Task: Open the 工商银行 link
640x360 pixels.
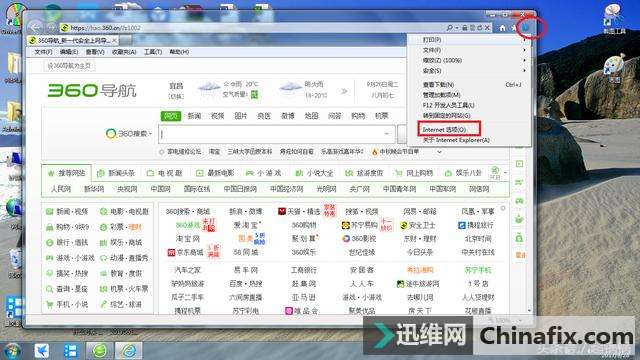Action: (304, 270)
